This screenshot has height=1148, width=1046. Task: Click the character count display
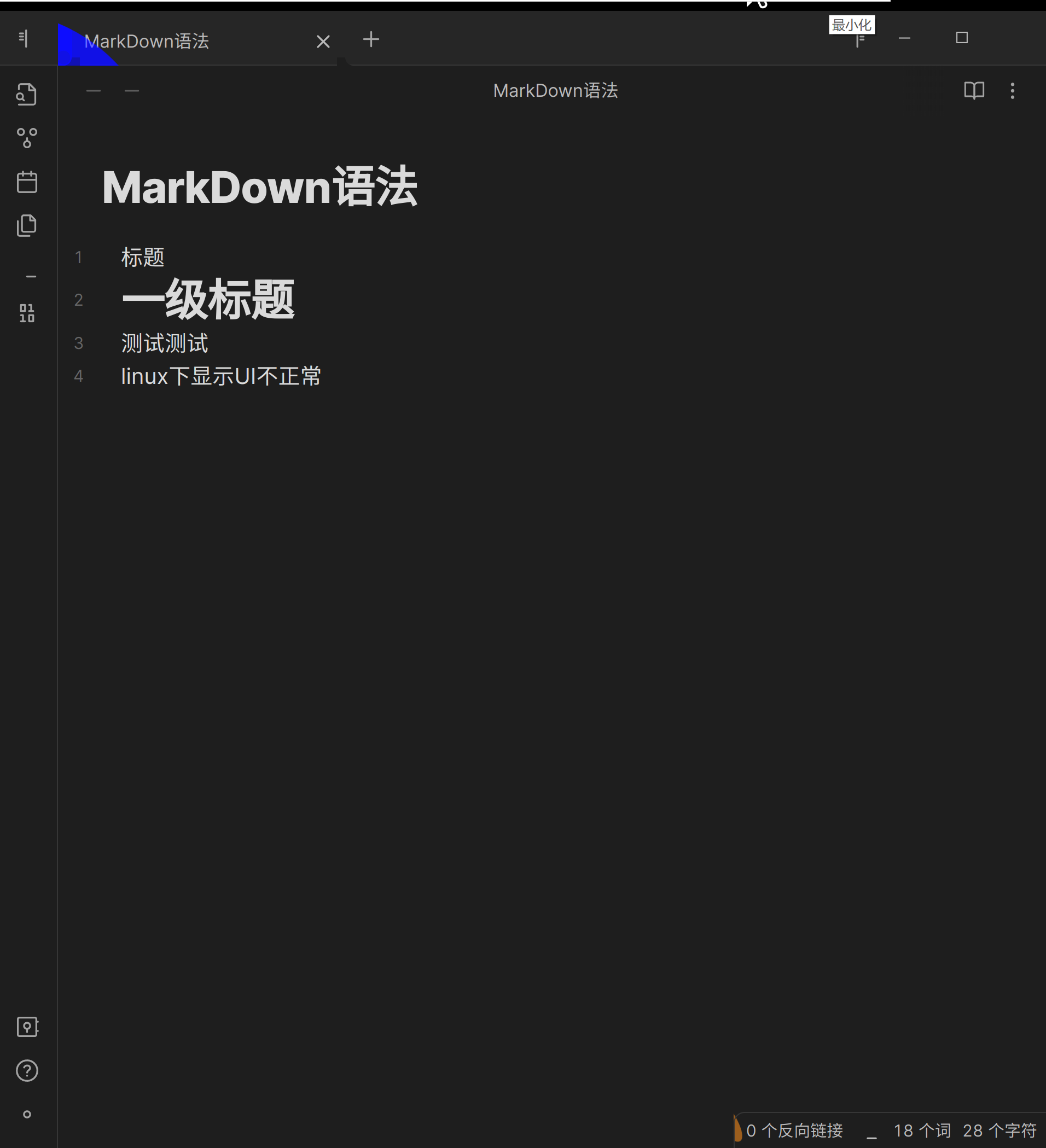tap(1001, 1130)
